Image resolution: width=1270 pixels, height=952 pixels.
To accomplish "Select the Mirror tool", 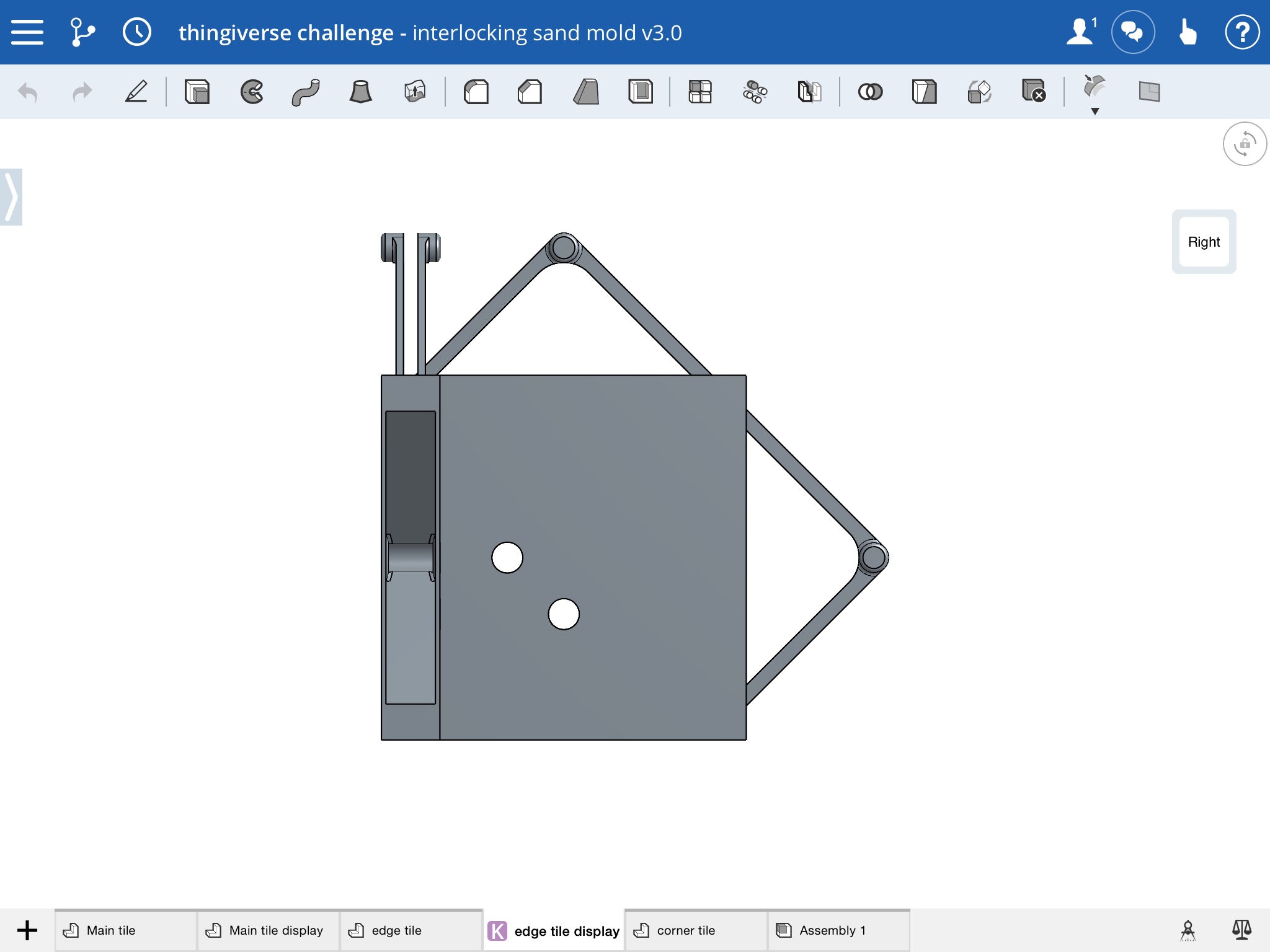I will 809,92.
